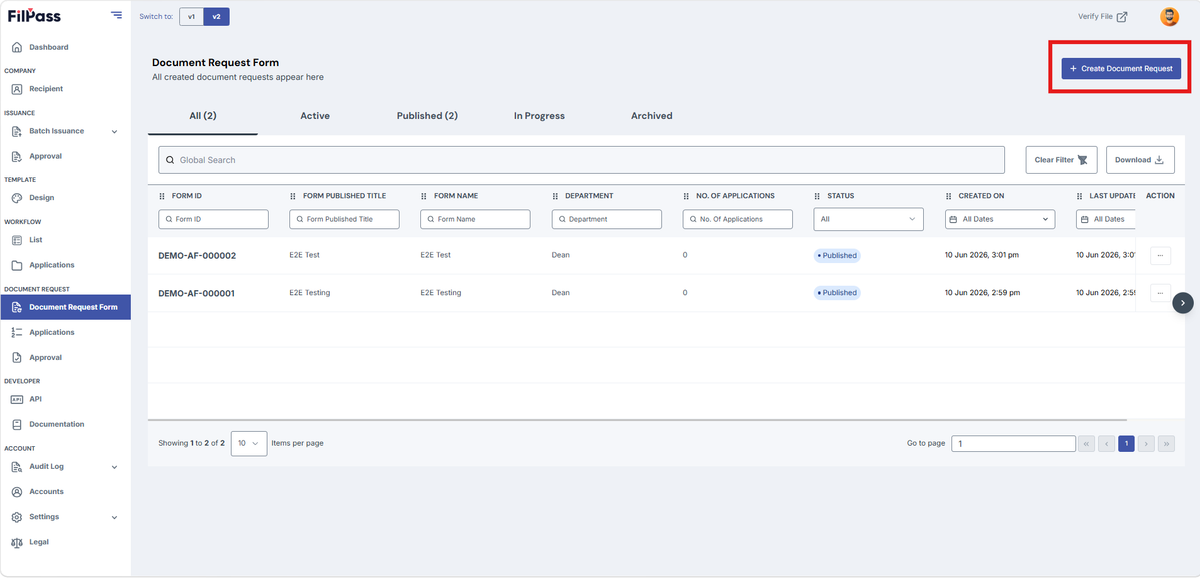
Task: Click the STATUS column drag handle icon
Action: [818, 196]
